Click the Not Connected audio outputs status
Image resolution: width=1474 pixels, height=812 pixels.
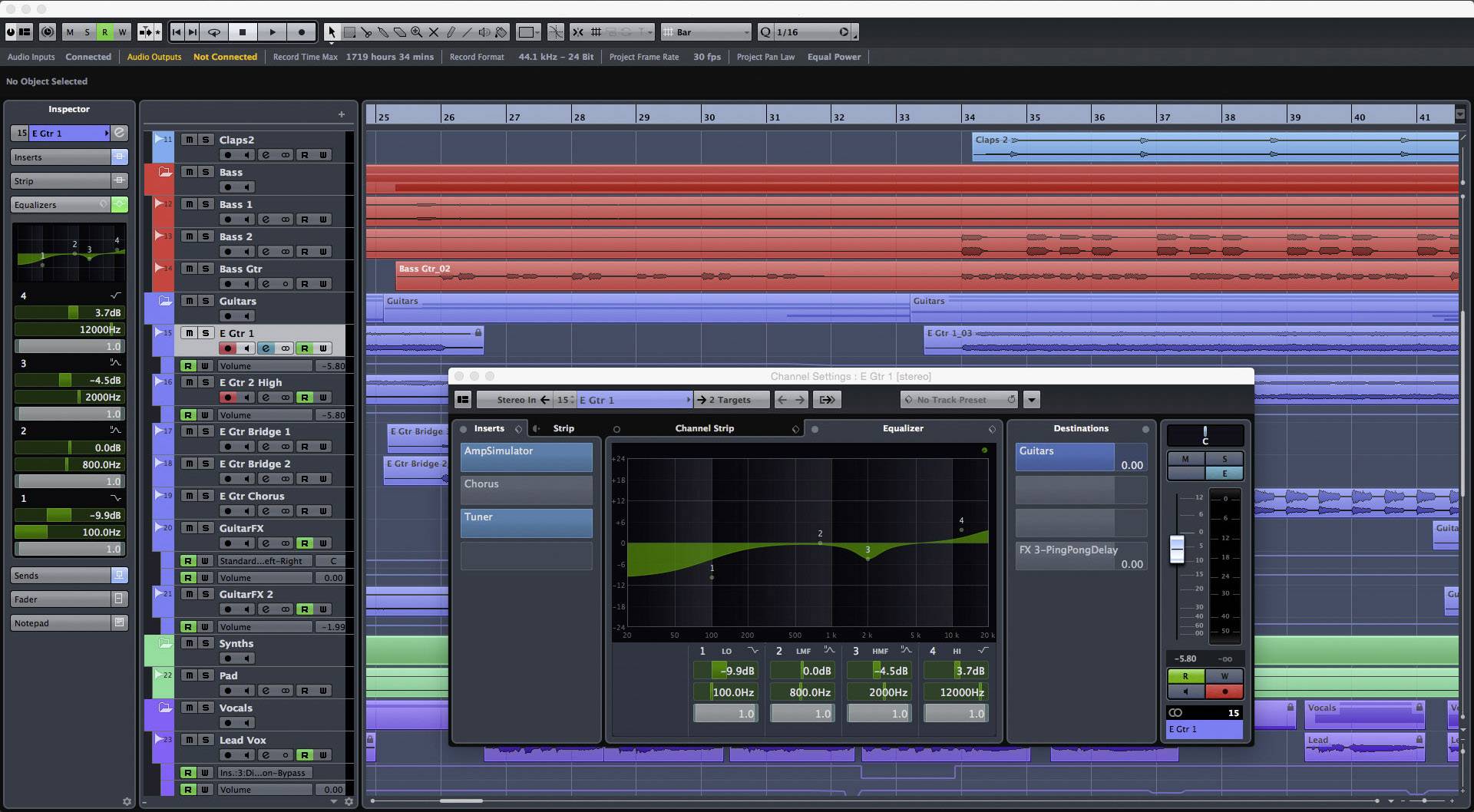point(225,57)
